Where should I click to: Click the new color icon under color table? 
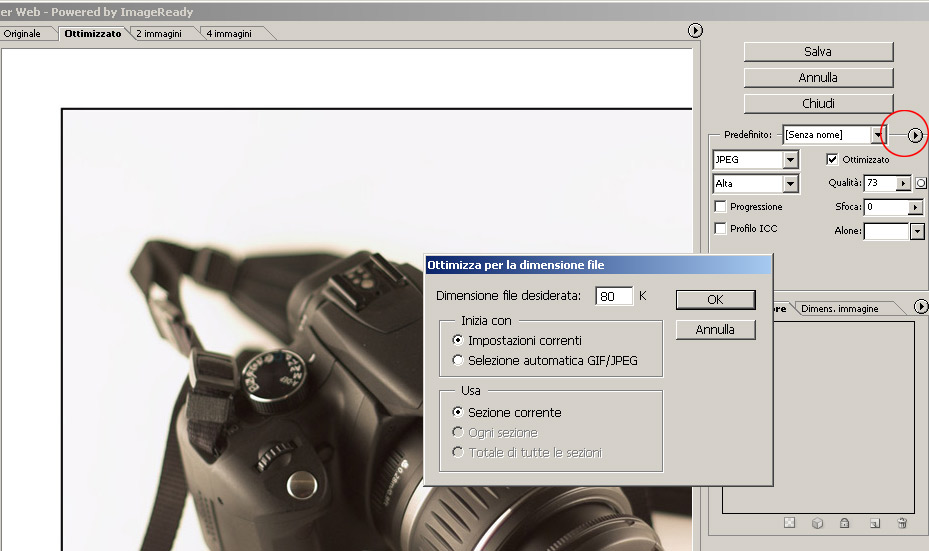point(873,522)
